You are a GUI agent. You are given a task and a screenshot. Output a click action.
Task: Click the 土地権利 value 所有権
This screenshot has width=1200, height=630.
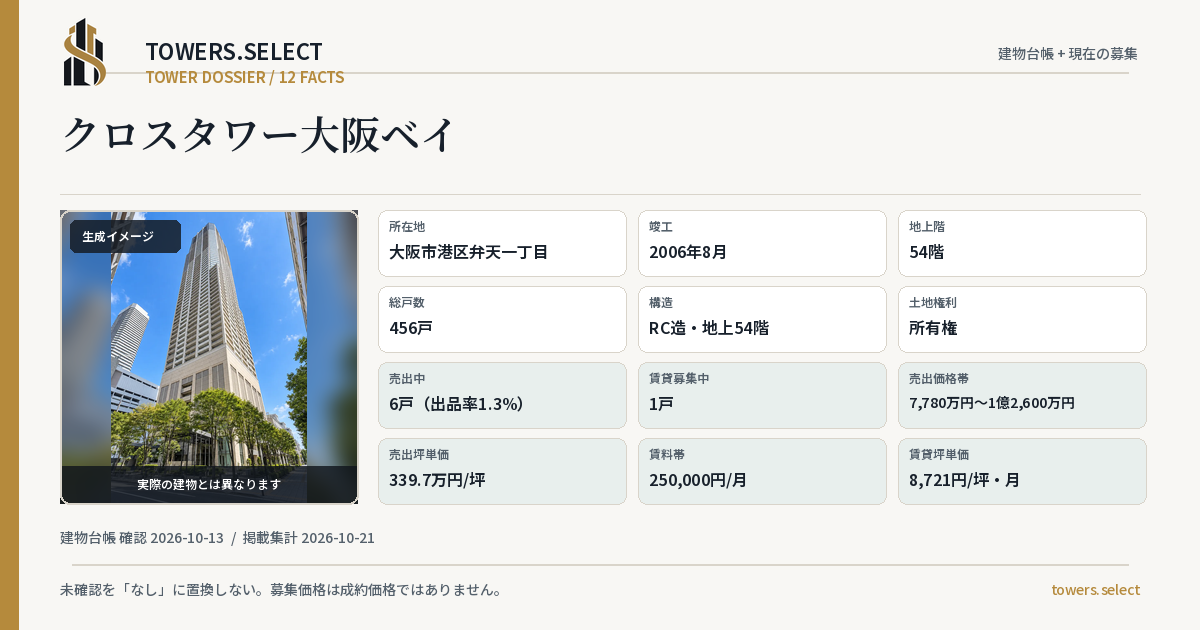[x=934, y=328]
